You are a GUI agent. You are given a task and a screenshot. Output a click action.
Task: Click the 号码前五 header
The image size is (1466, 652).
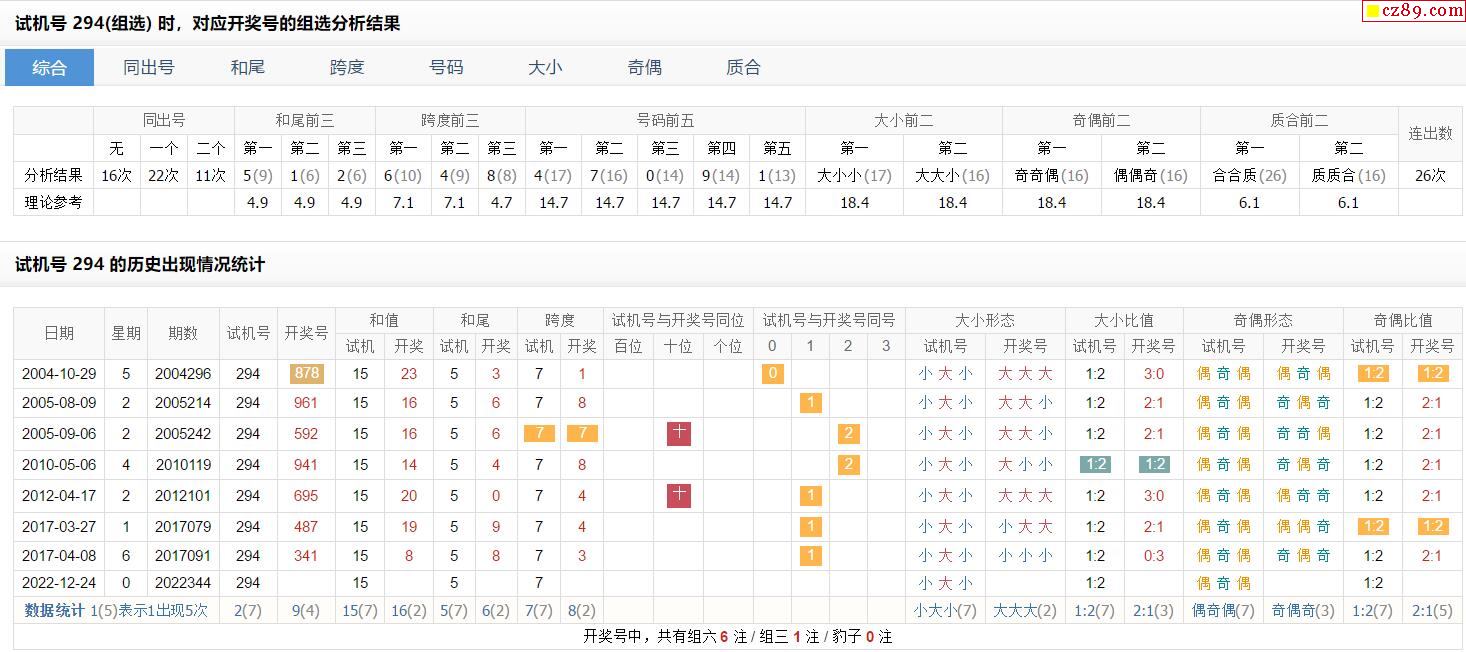(665, 120)
